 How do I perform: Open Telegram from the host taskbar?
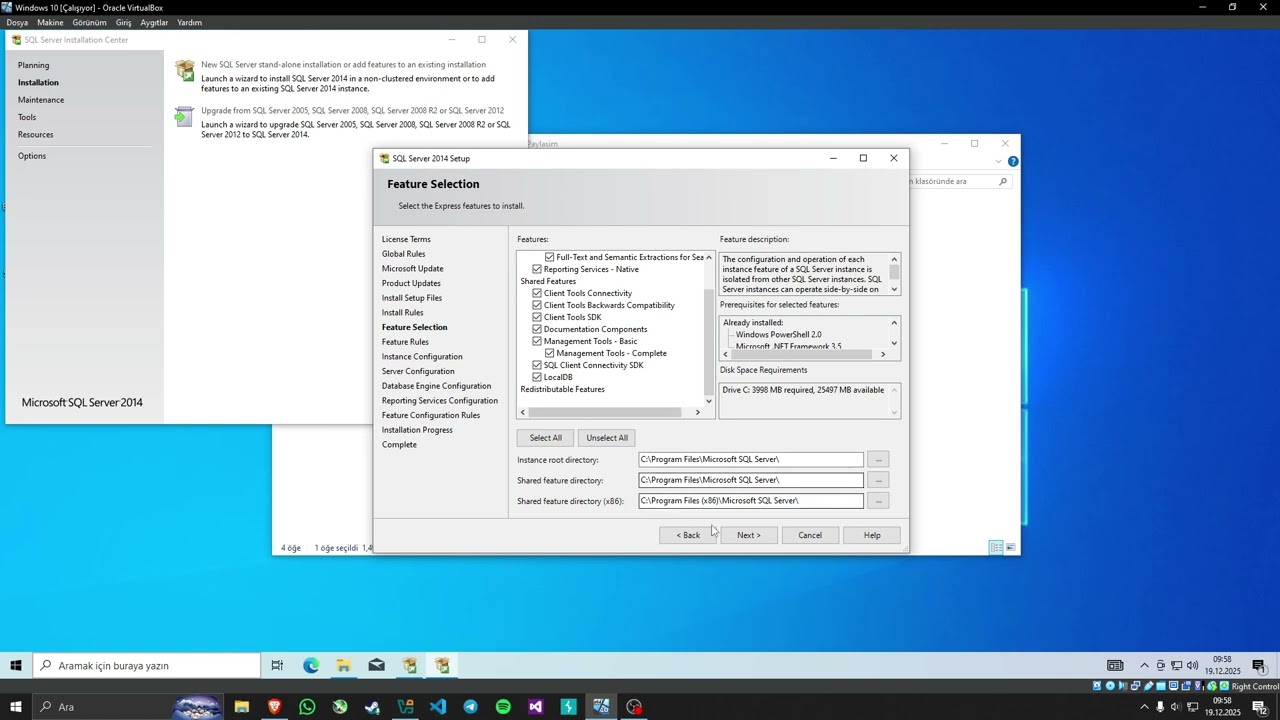click(x=470, y=707)
